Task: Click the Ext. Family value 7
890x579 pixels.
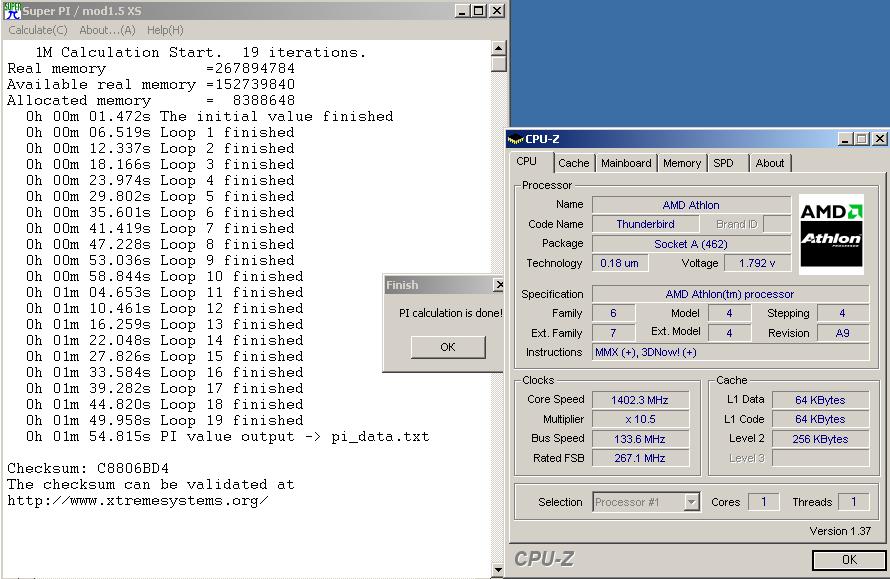Action: click(x=613, y=333)
